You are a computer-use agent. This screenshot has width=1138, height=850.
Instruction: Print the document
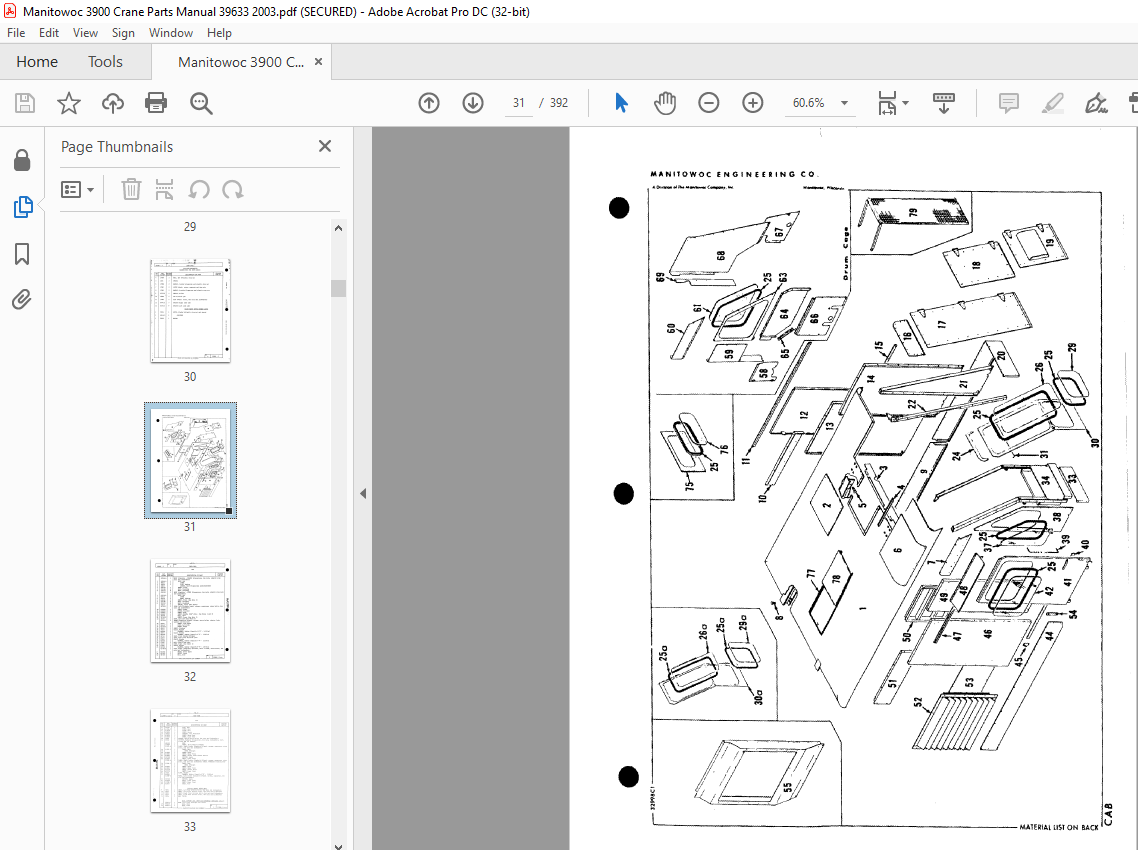[x=156, y=103]
